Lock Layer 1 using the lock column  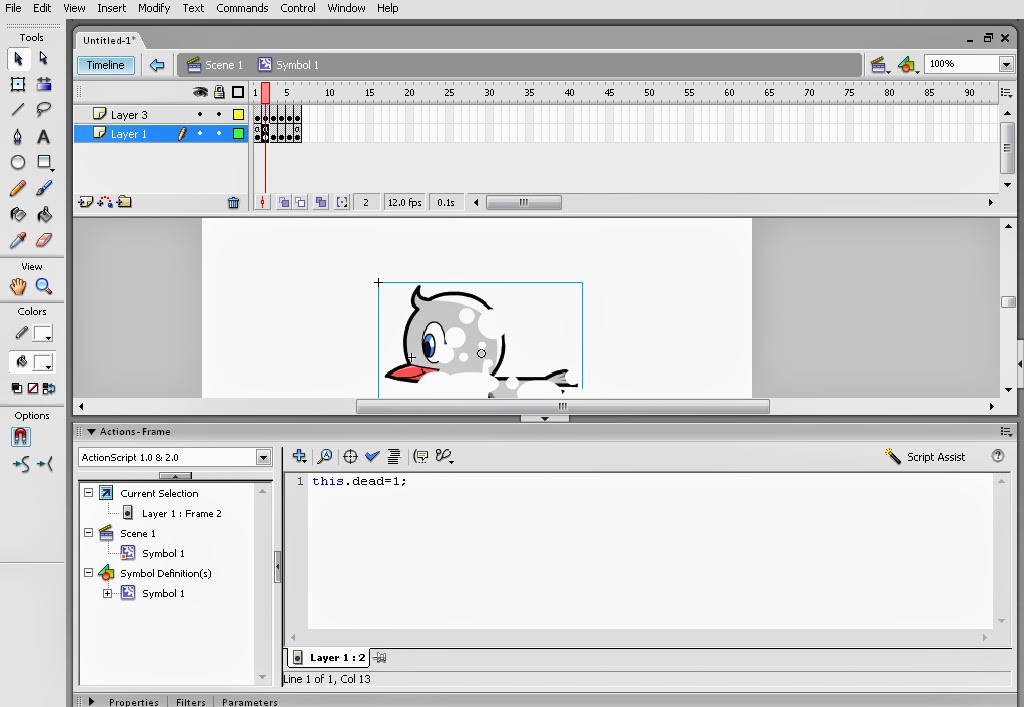pos(219,133)
